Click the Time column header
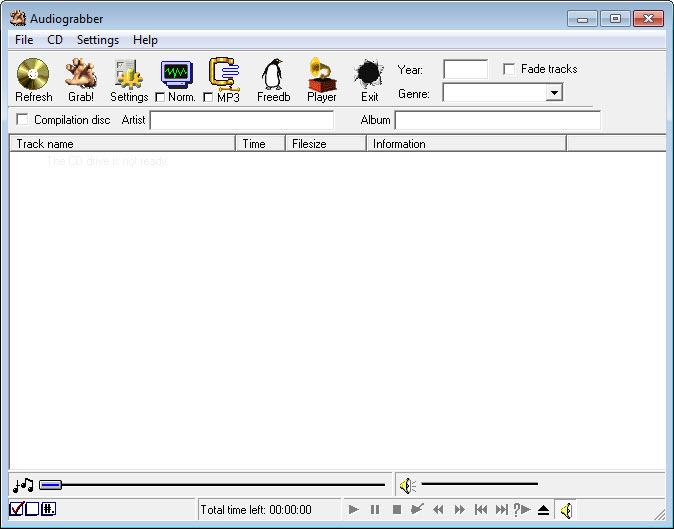This screenshot has width=674, height=529. pos(260,144)
